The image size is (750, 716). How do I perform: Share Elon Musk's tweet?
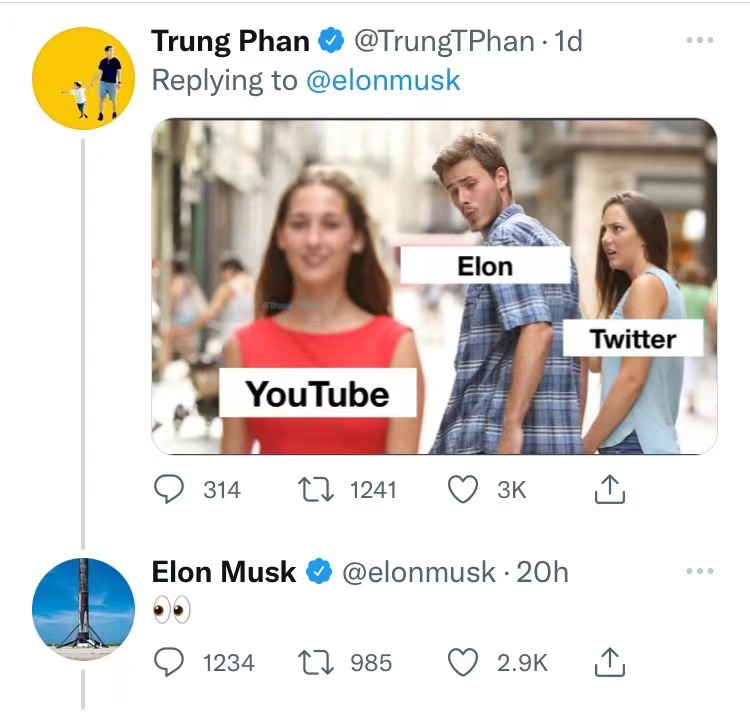pyautogui.click(x=609, y=662)
